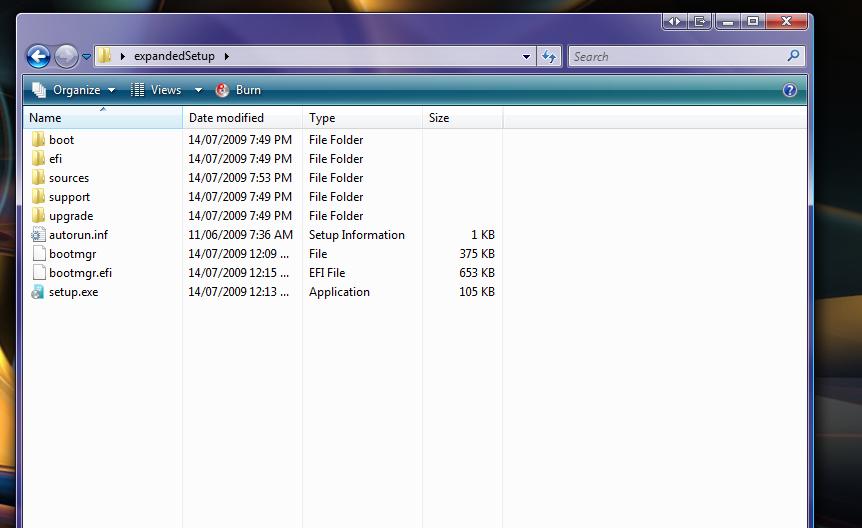Select the sources folder

point(68,178)
